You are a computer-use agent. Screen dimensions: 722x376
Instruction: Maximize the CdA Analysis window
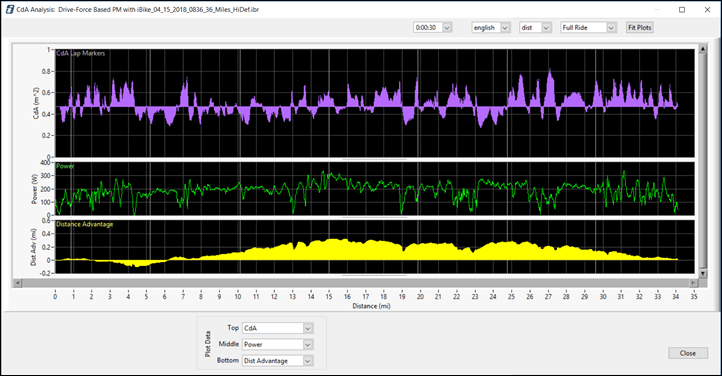pos(682,10)
